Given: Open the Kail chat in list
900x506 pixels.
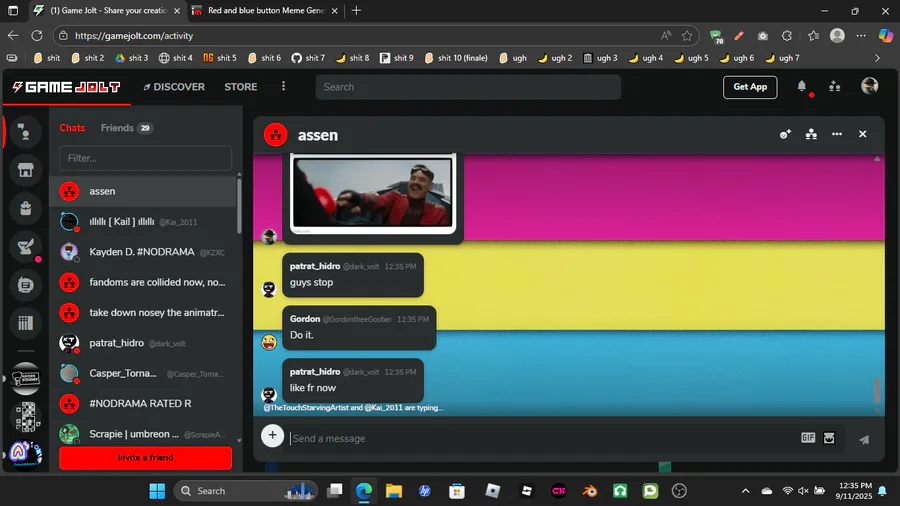Looking at the screenshot, I should (143, 221).
